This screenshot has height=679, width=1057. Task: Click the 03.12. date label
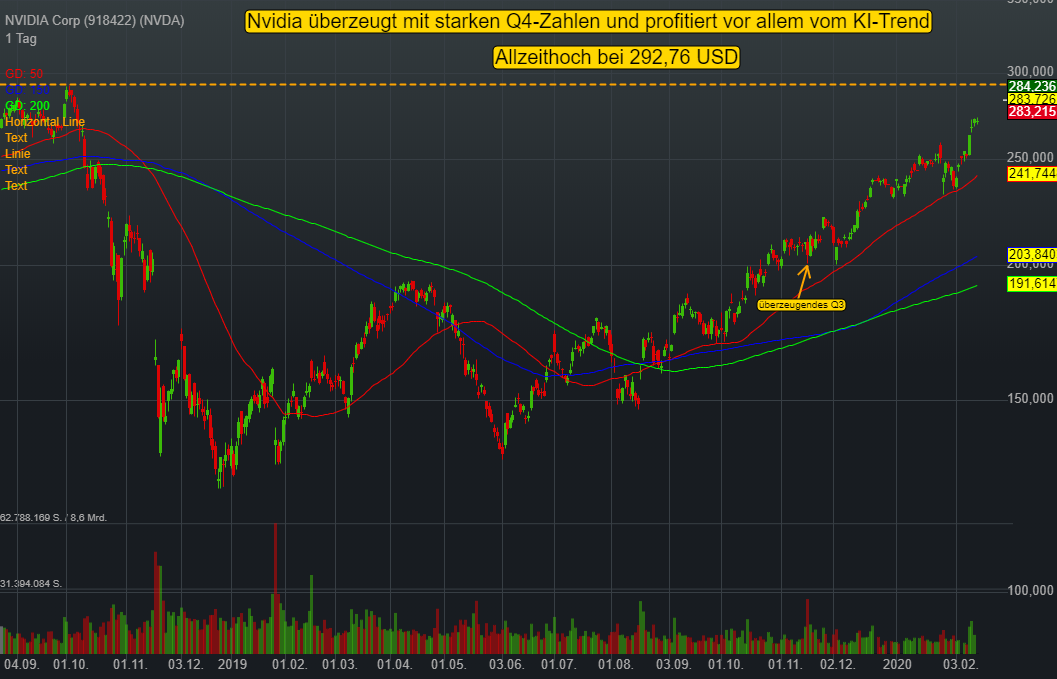[x=185, y=664]
